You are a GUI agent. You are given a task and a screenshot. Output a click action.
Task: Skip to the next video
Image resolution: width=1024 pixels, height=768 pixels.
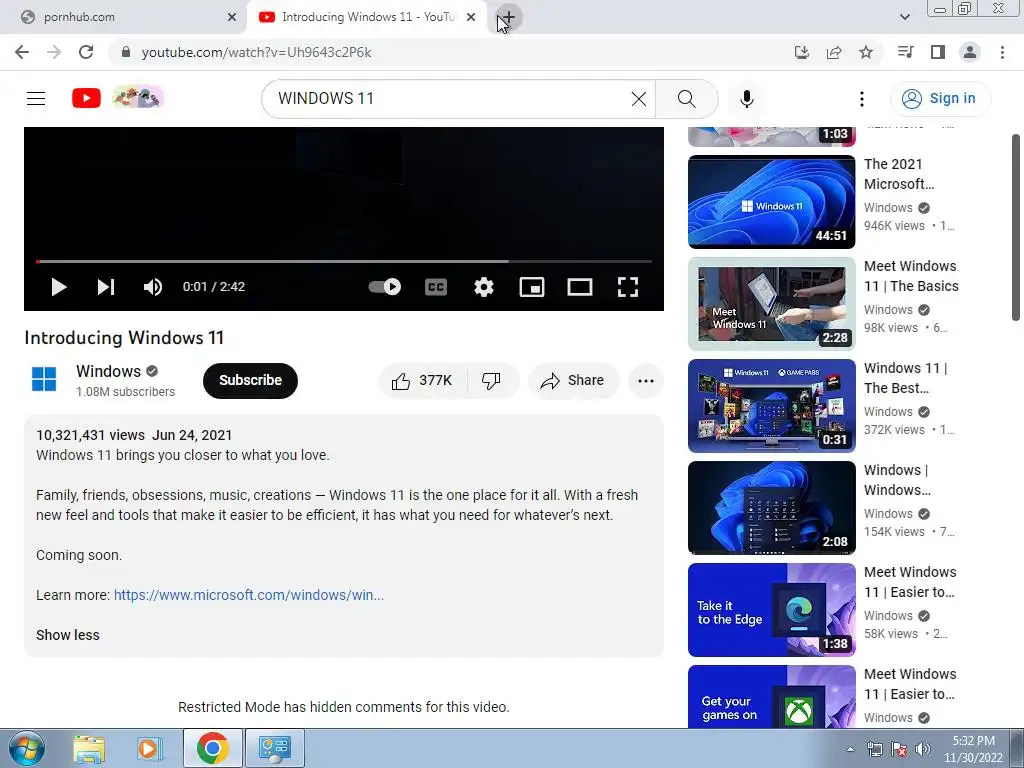[x=106, y=287]
